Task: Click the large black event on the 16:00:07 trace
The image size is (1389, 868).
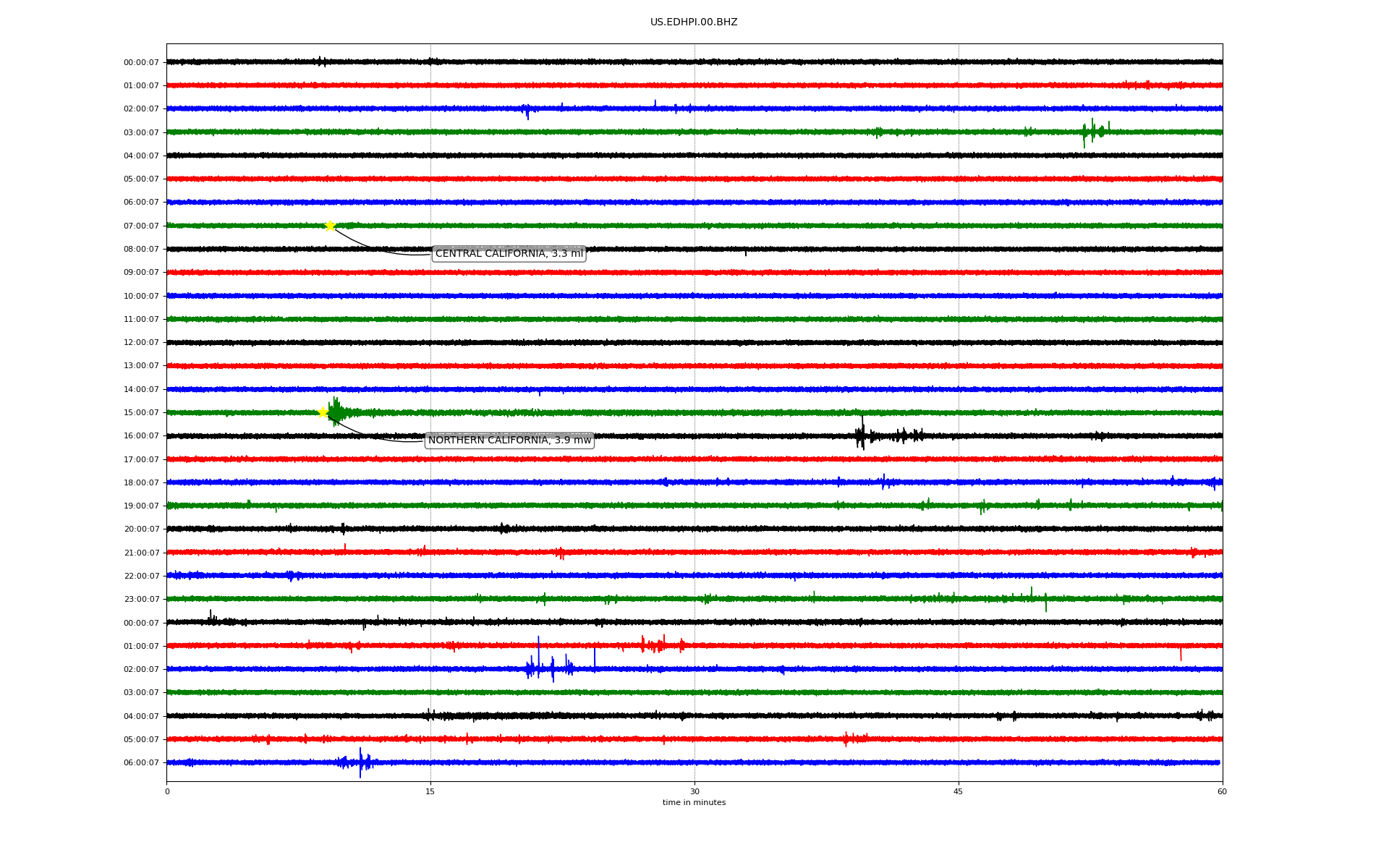Action: (862, 435)
